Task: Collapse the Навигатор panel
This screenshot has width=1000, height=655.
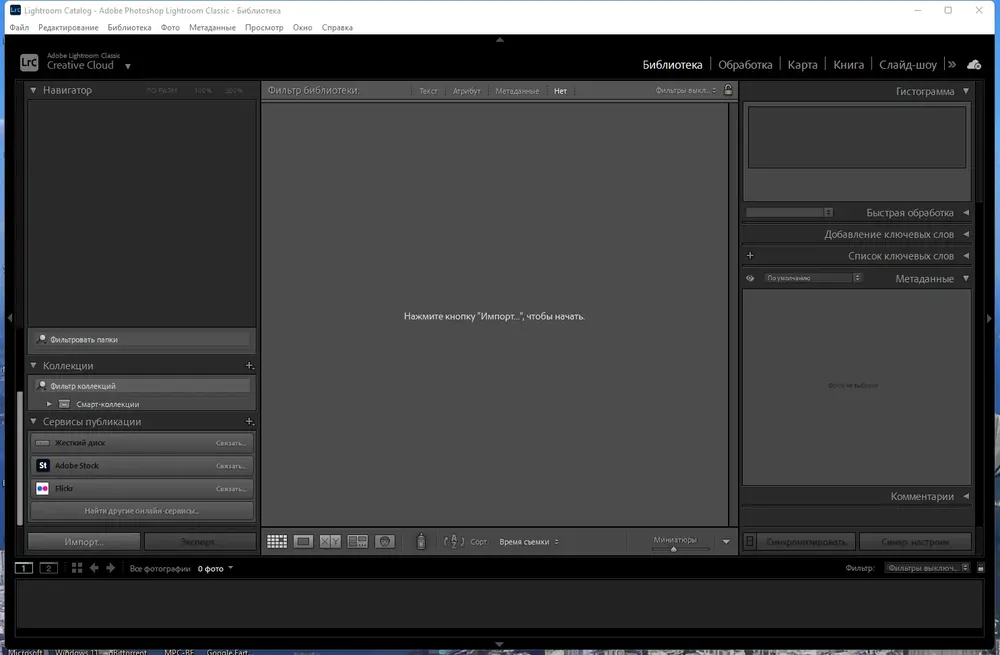Action: 33,91
